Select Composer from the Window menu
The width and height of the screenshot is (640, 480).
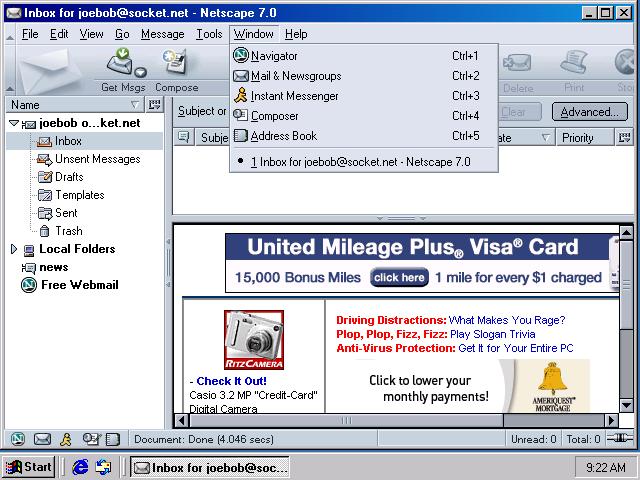(x=364, y=116)
